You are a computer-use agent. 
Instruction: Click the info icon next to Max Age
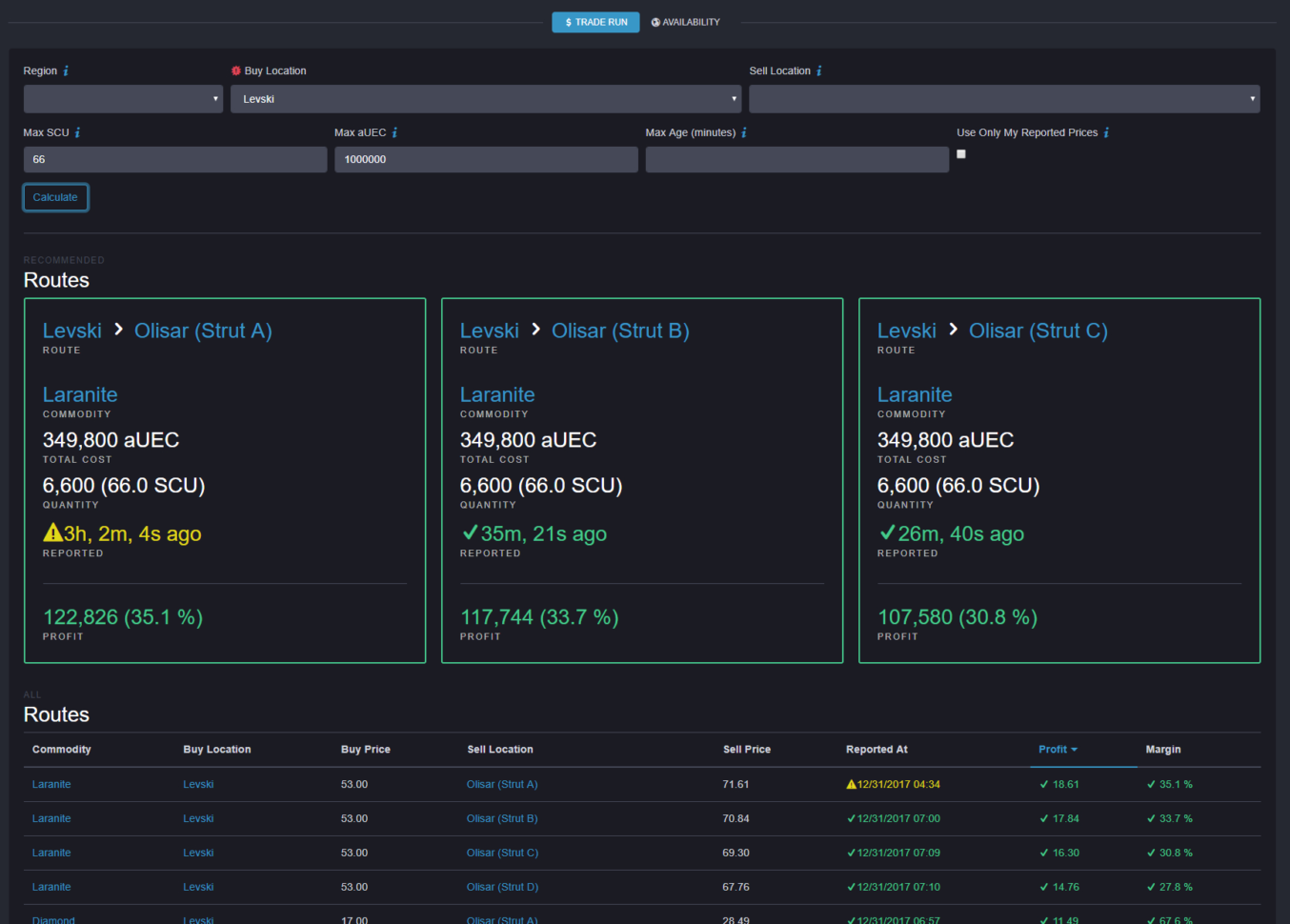coord(745,132)
